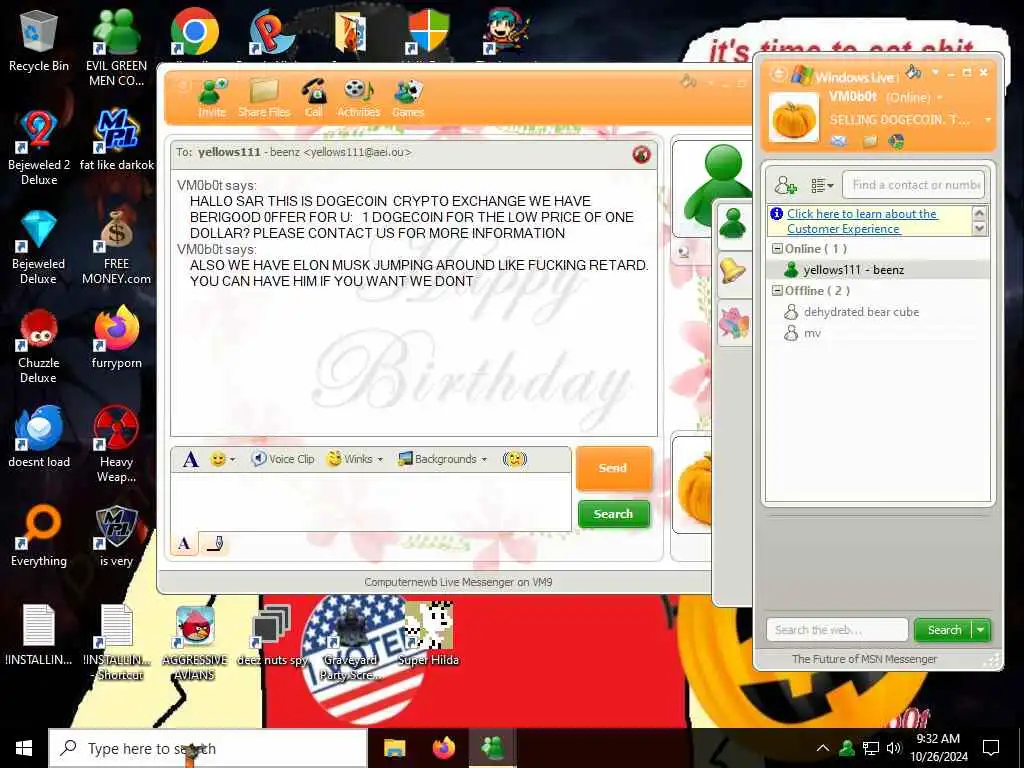Screen dimensions: 1024x768
Task: Open the emoticon smiley picker
Action: pyautogui.click(x=222, y=459)
